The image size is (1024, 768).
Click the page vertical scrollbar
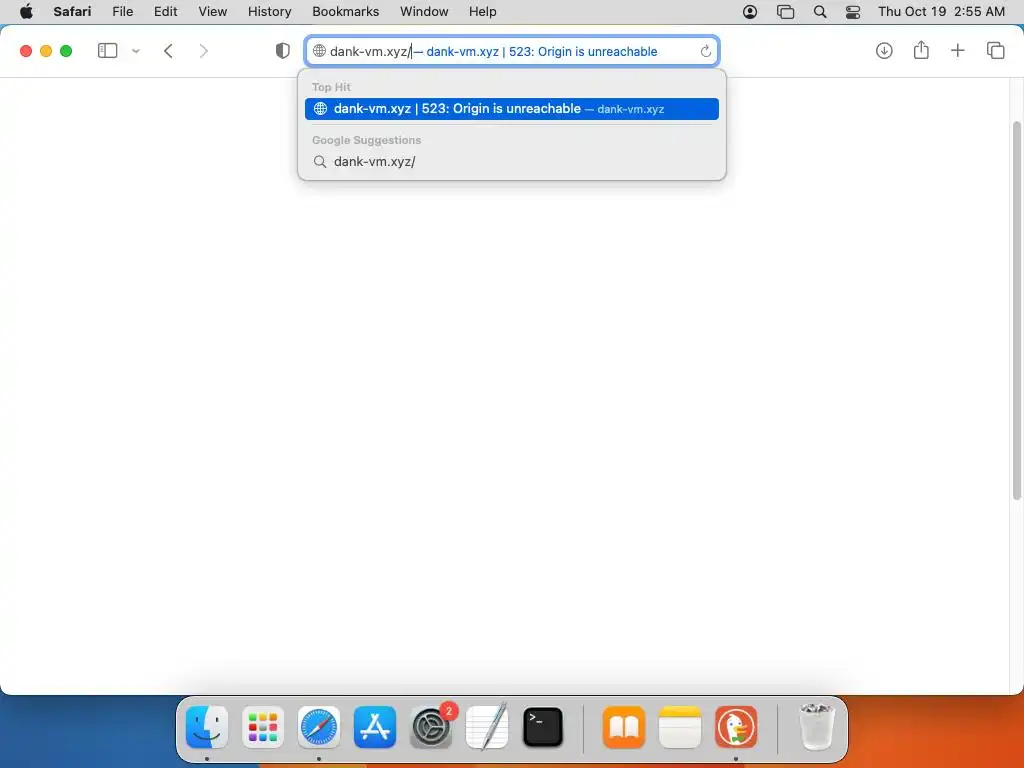click(x=1017, y=311)
